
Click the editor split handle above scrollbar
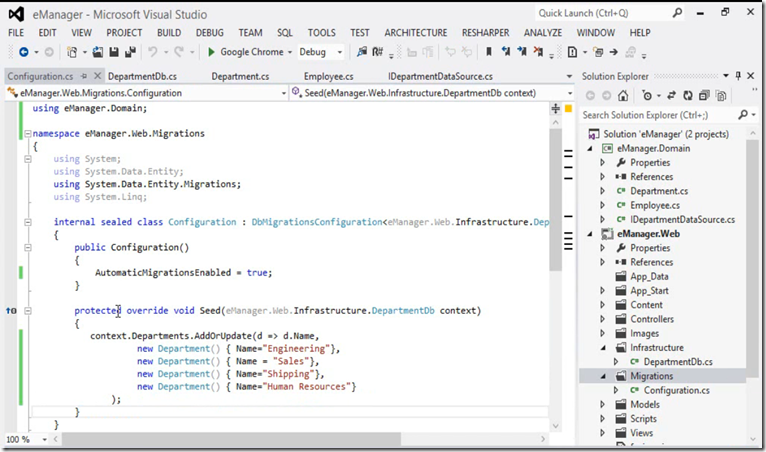(x=555, y=108)
